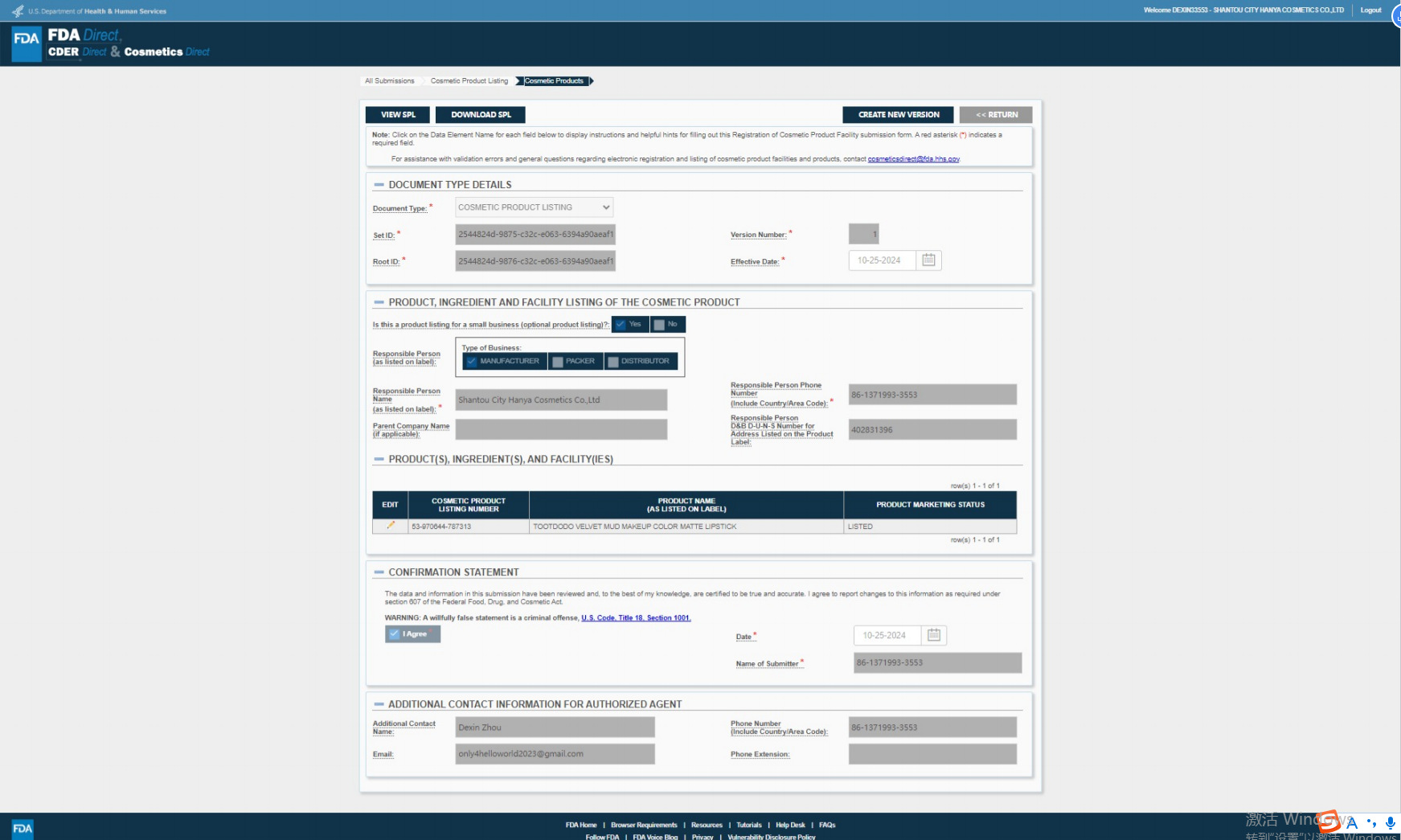Go to Cosmetic Product Listing breadcrumb
The height and width of the screenshot is (840, 1401).
[x=469, y=81]
